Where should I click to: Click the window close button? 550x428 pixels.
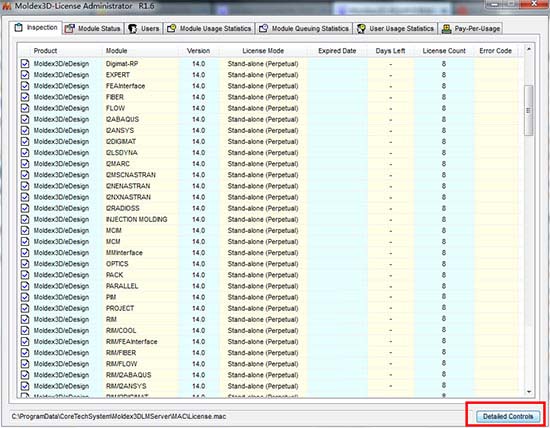click(x=534, y=4)
